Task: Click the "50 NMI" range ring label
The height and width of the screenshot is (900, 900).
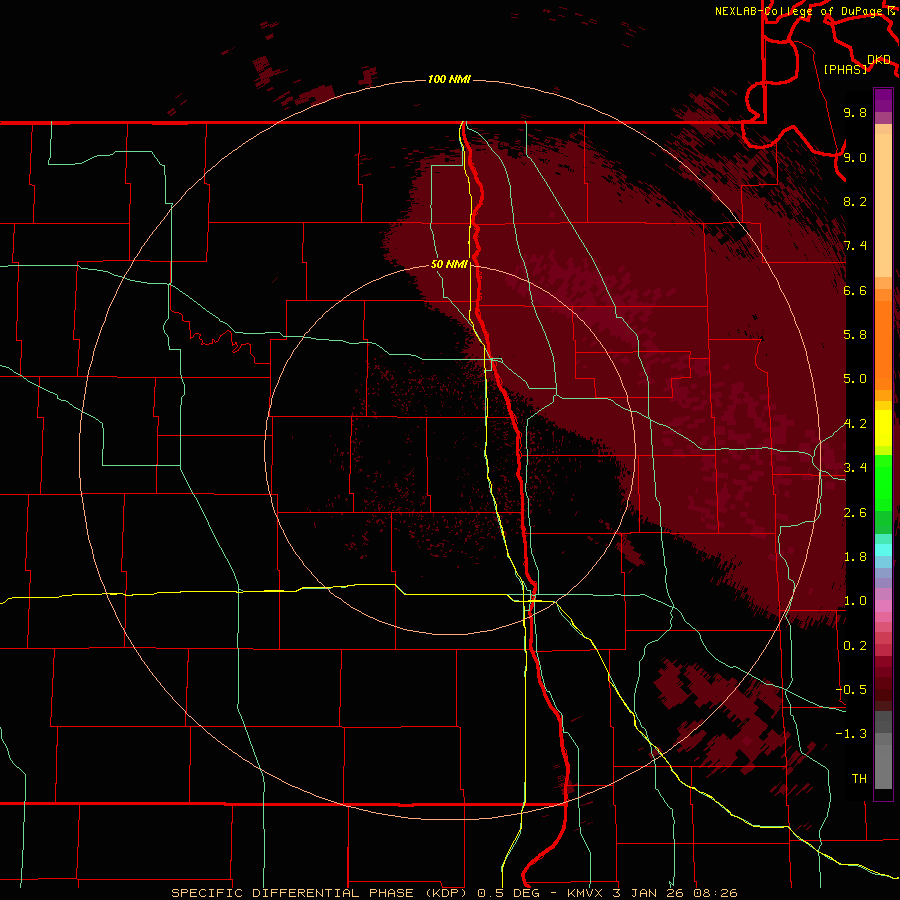Action: coord(449,264)
